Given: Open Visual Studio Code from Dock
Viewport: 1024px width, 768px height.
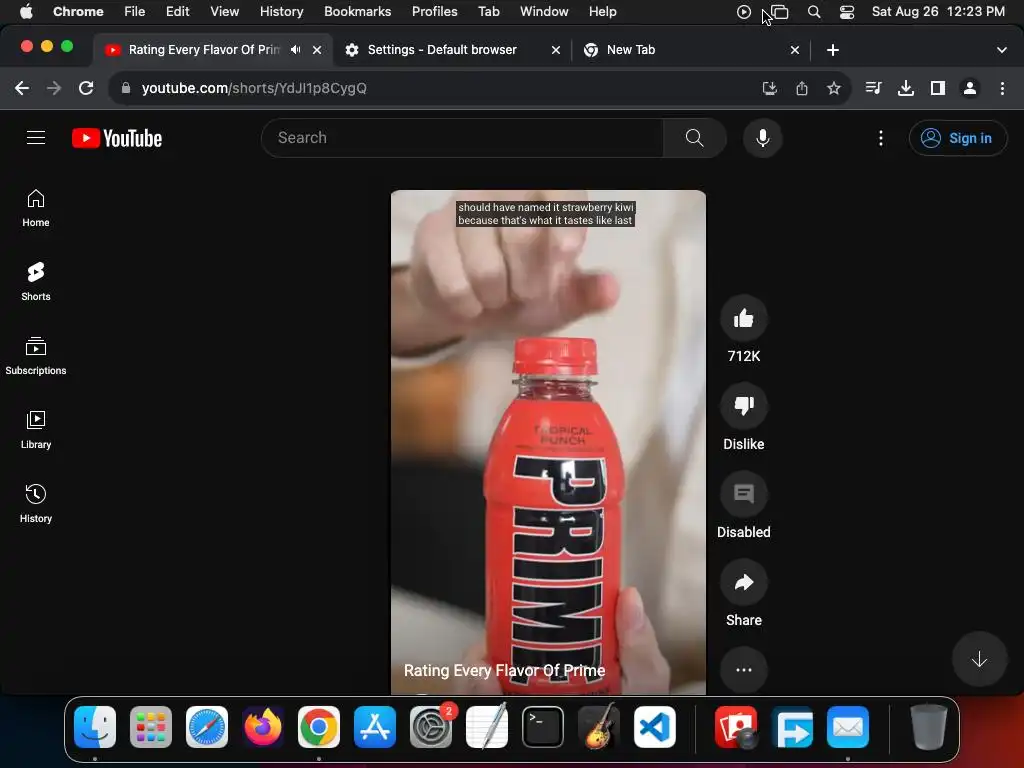Looking at the screenshot, I should click(x=655, y=727).
